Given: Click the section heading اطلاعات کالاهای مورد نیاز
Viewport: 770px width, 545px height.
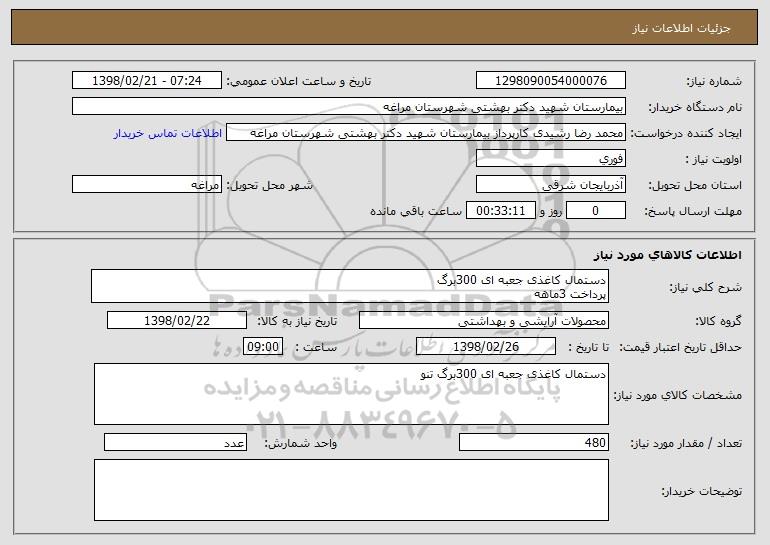Looking at the screenshot, I should pos(667,255).
